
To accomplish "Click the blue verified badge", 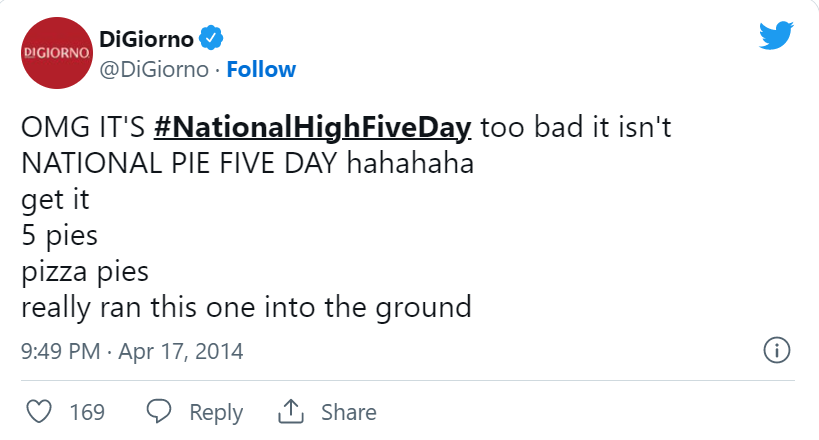I will click(x=212, y=39).
